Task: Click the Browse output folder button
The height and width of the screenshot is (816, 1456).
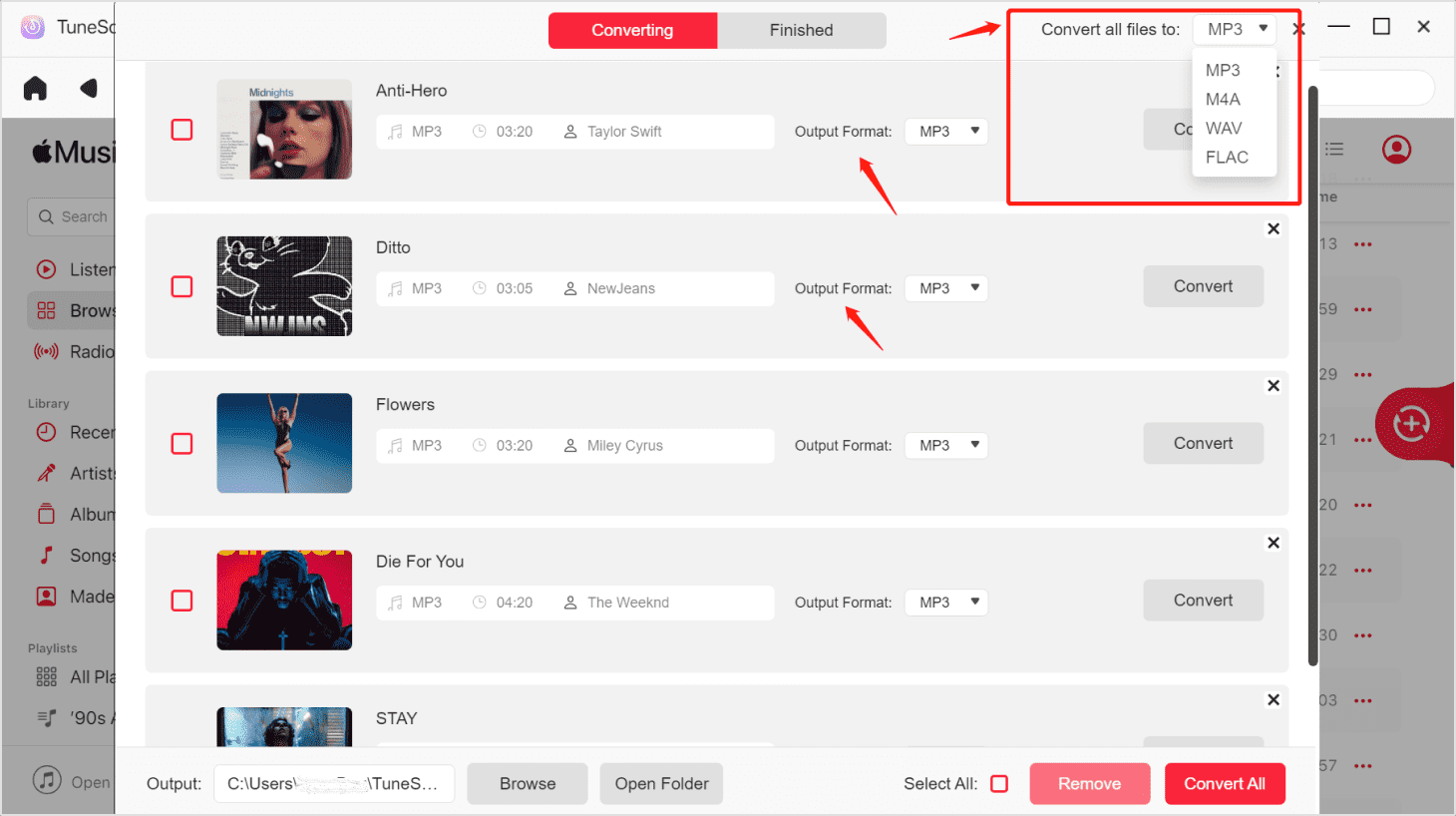Action: pyautogui.click(x=528, y=784)
